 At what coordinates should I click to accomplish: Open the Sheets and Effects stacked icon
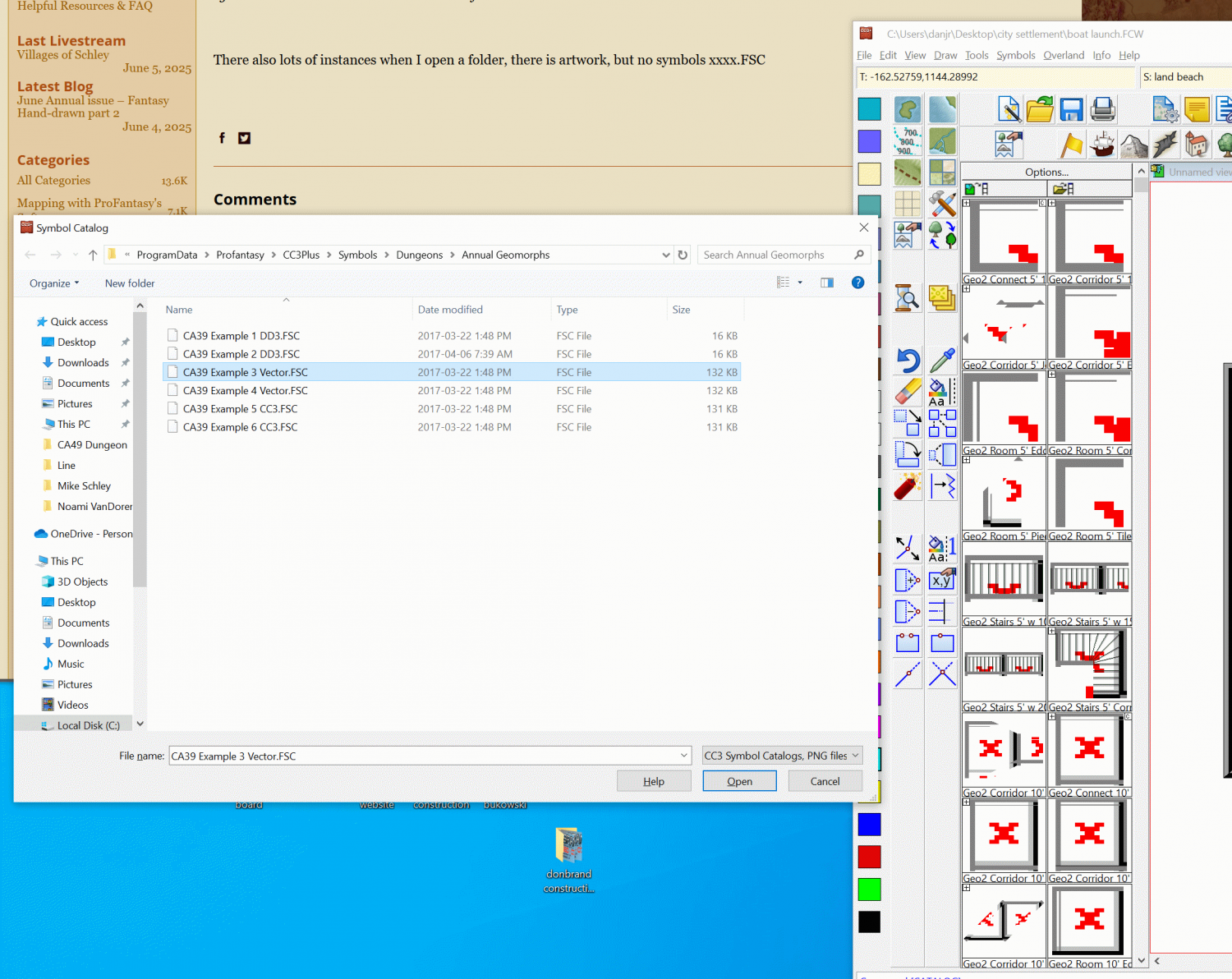(x=942, y=297)
